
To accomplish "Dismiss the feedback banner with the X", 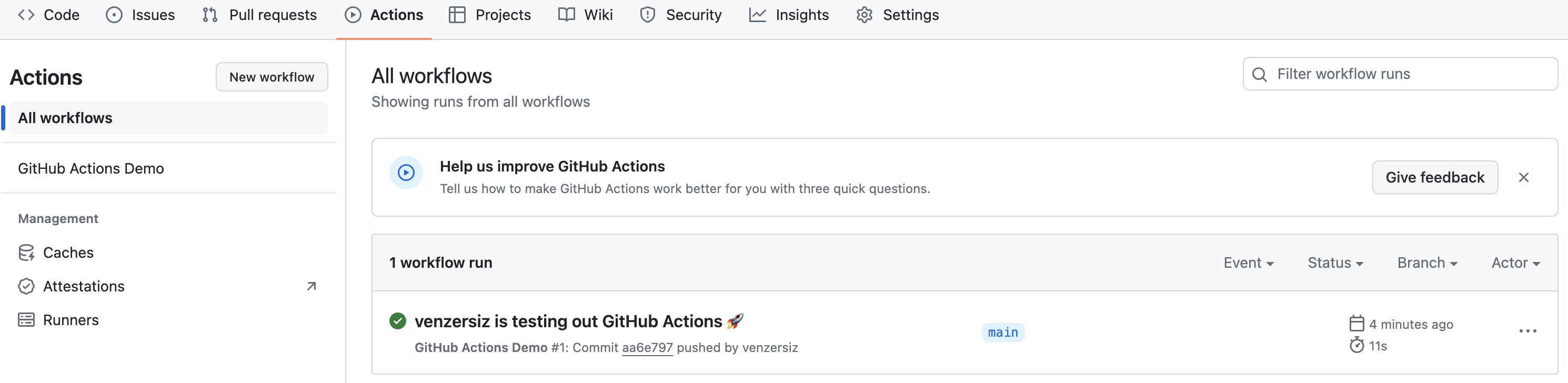I will pyautogui.click(x=1523, y=177).
